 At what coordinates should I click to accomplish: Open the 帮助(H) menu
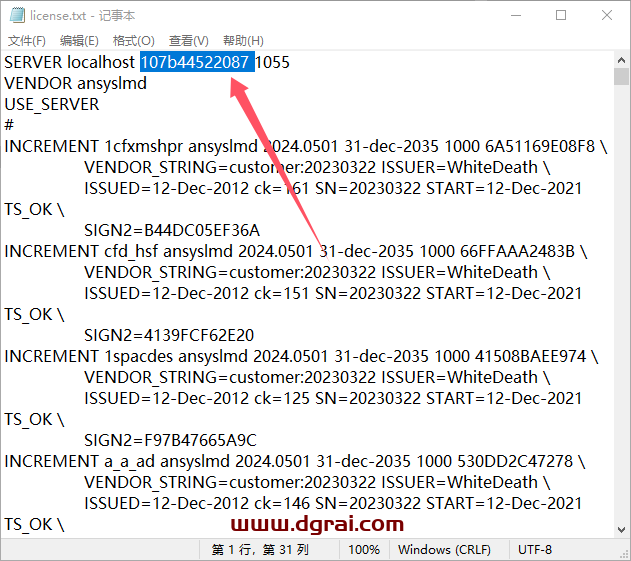243,41
